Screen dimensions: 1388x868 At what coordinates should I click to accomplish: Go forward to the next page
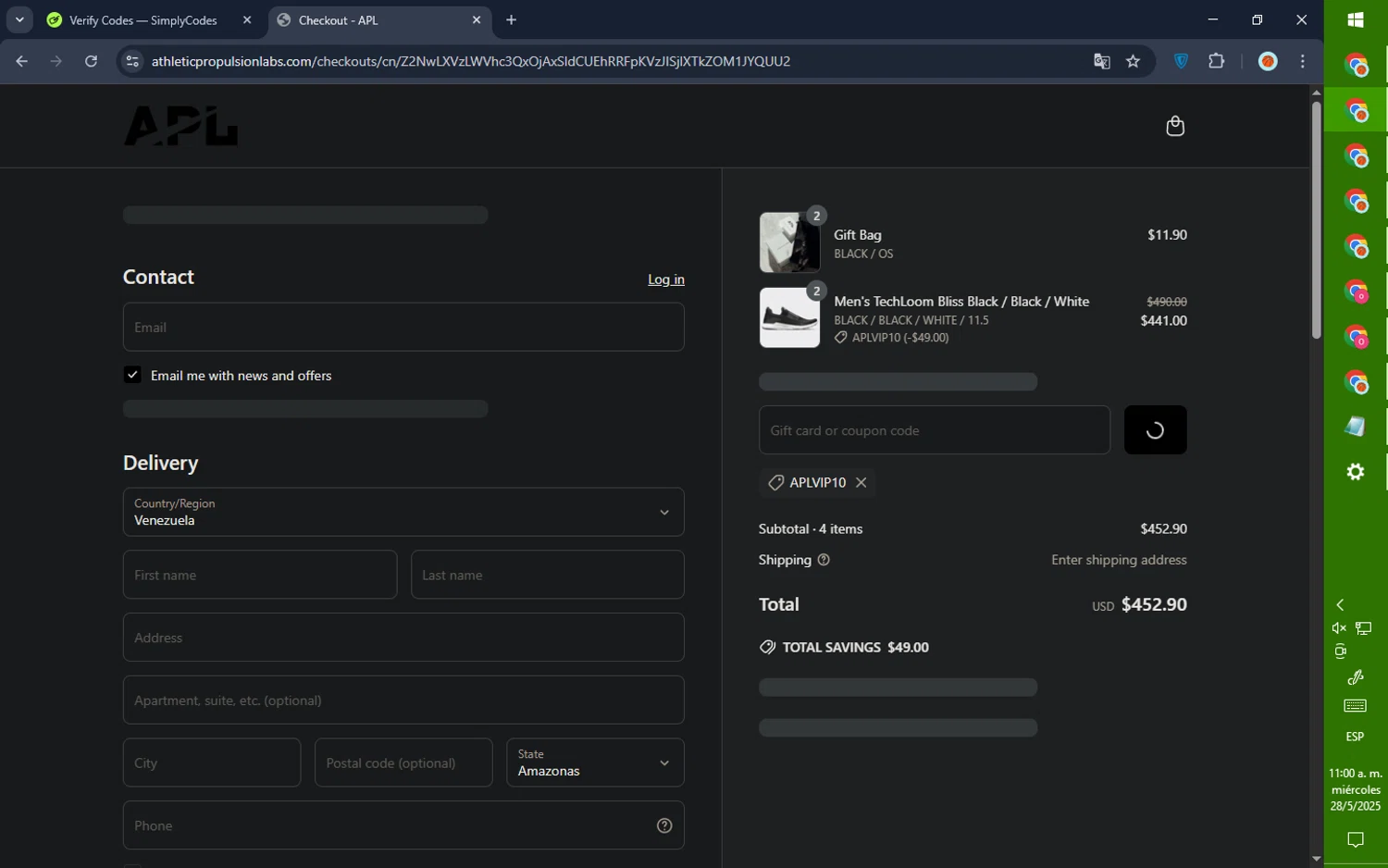click(x=56, y=61)
